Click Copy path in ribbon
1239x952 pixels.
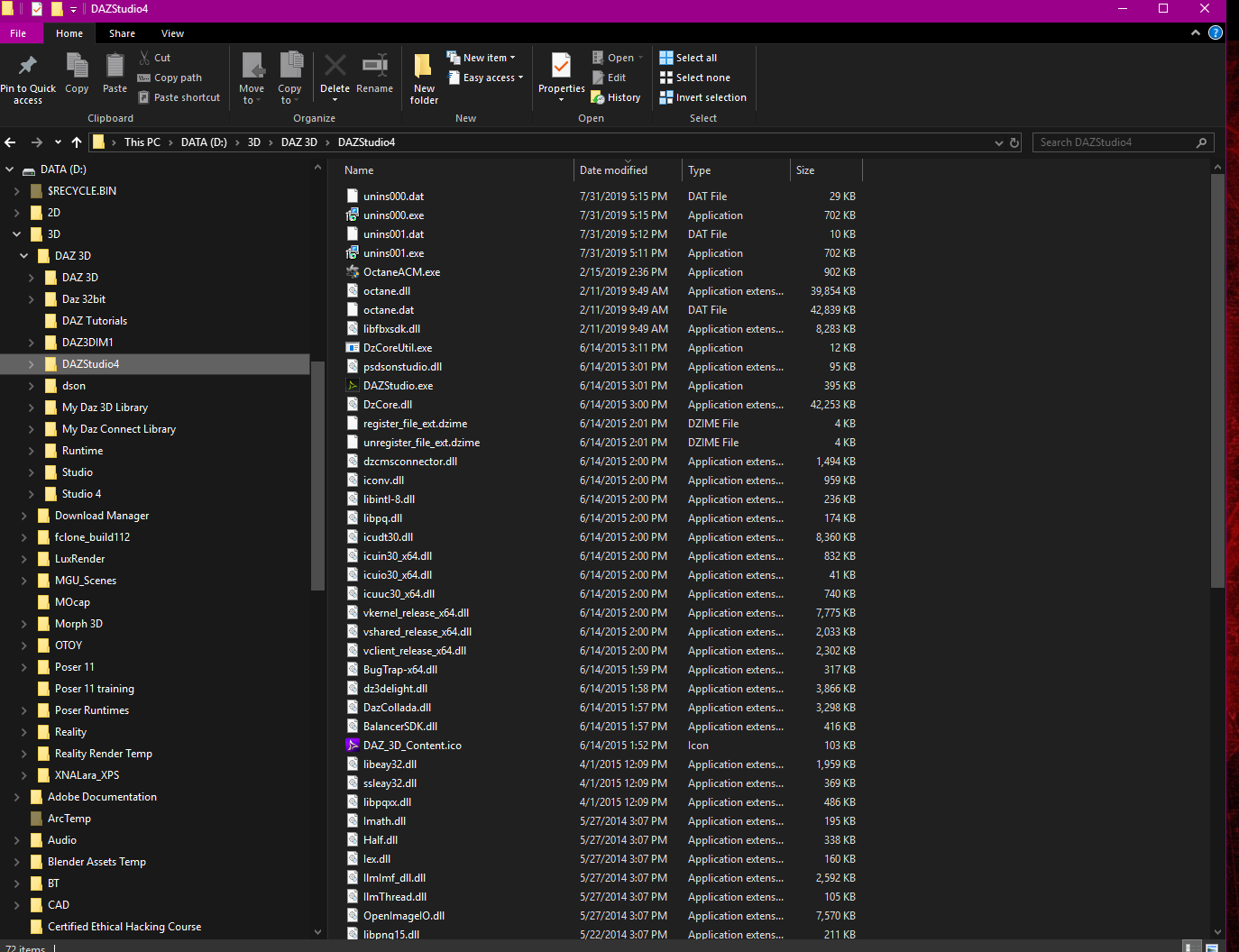click(x=170, y=78)
